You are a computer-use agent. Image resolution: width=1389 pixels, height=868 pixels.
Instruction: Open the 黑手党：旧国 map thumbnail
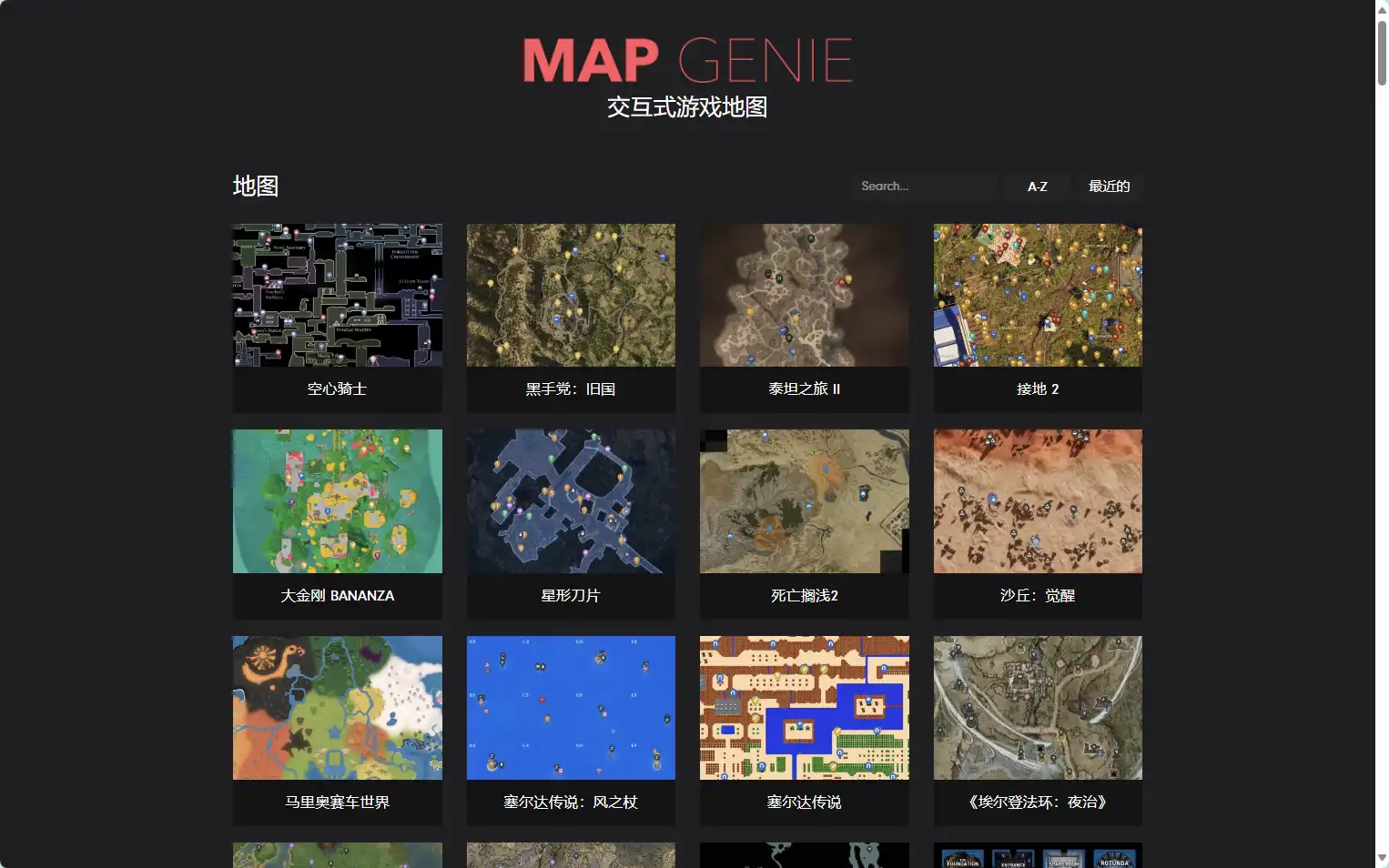click(x=571, y=296)
